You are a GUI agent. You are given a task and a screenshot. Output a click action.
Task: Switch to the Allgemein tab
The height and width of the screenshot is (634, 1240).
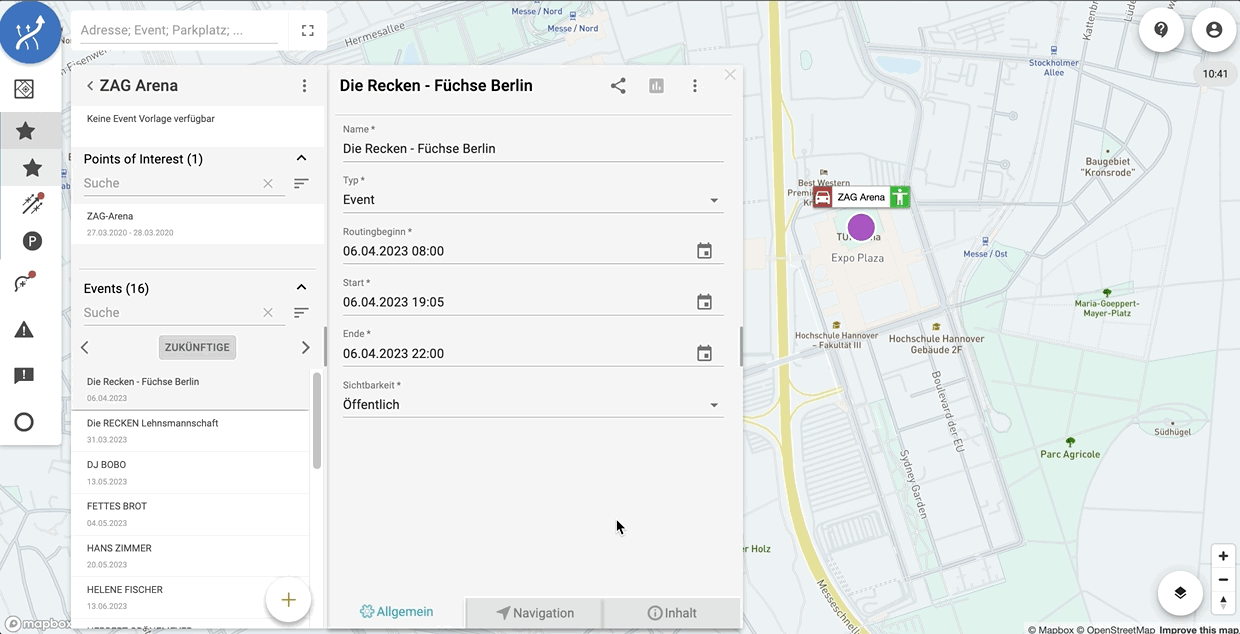pyautogui.click(x=397, y=612)
